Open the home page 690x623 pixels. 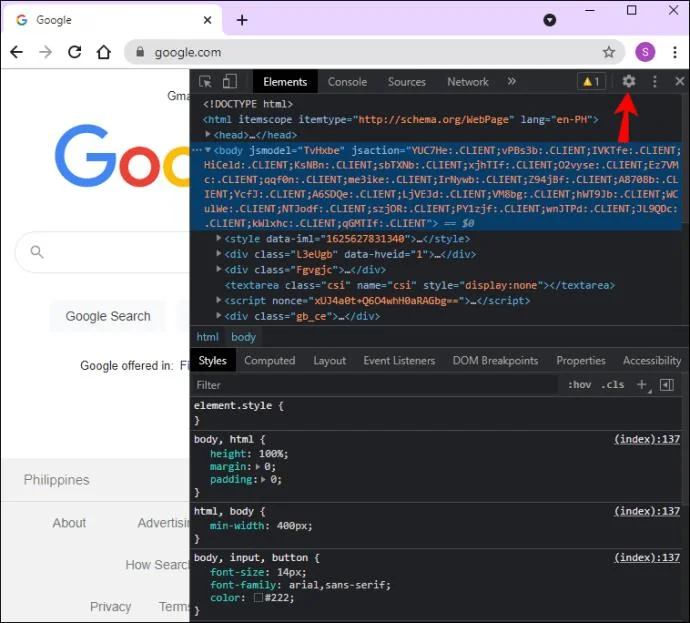pyautogui.click(x=104, y=52)
